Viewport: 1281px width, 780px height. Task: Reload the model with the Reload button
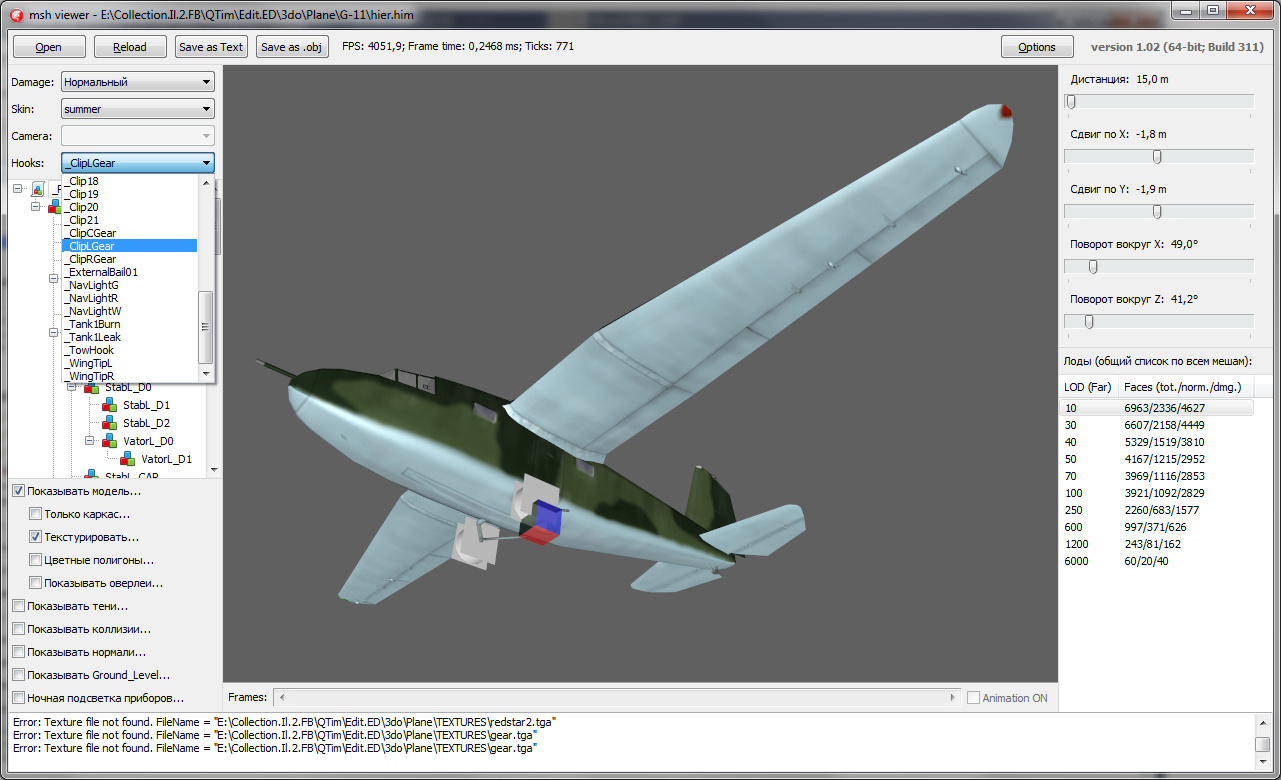click(130, 46)
